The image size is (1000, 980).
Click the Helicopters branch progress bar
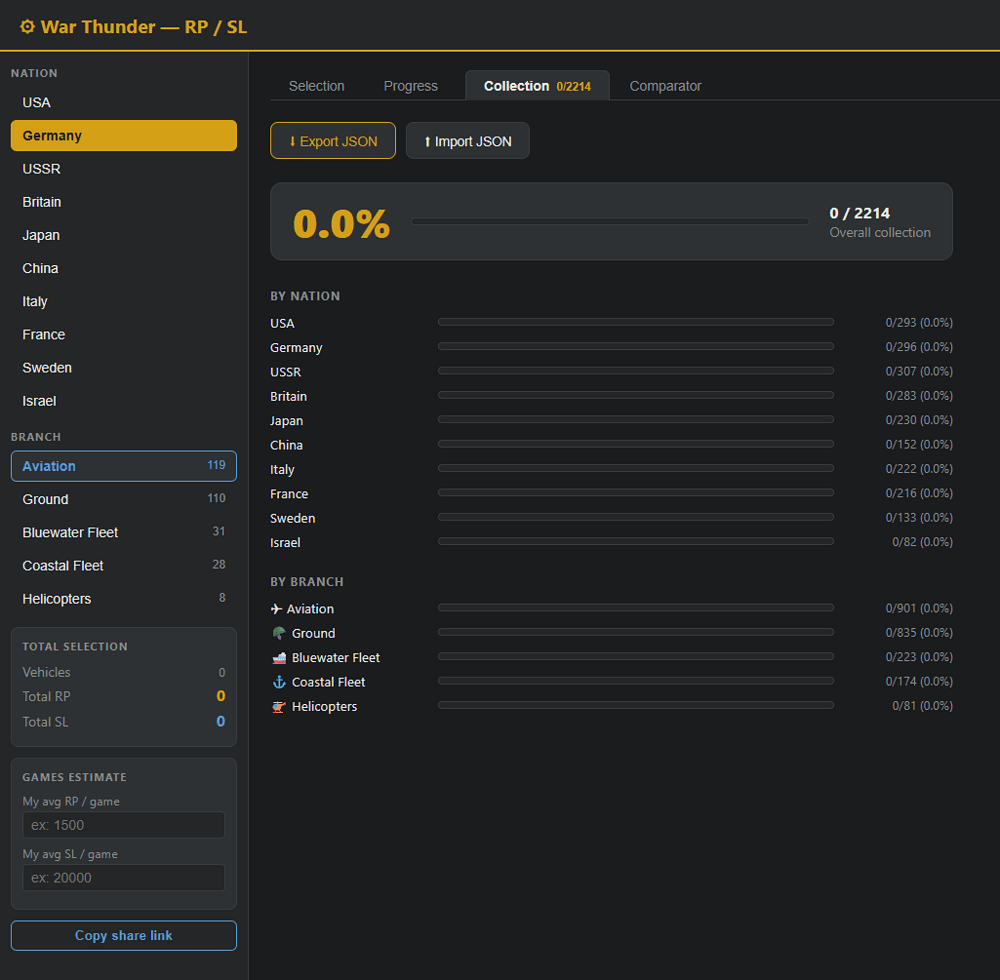[x=636, y=705]
